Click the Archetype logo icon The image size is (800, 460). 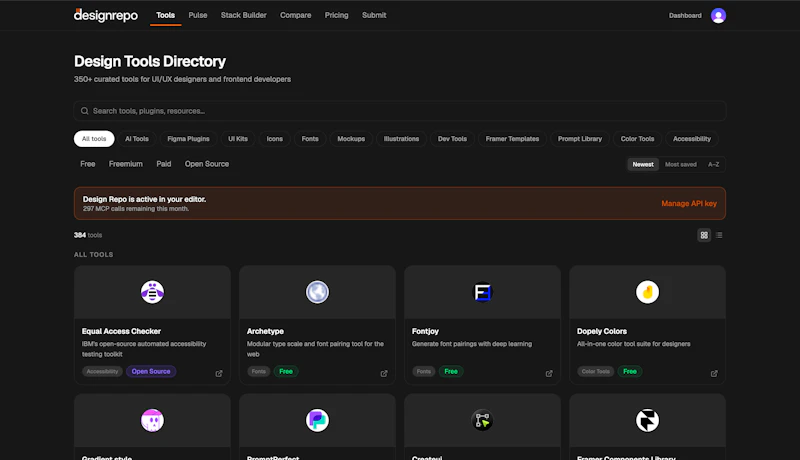(317, 292)
